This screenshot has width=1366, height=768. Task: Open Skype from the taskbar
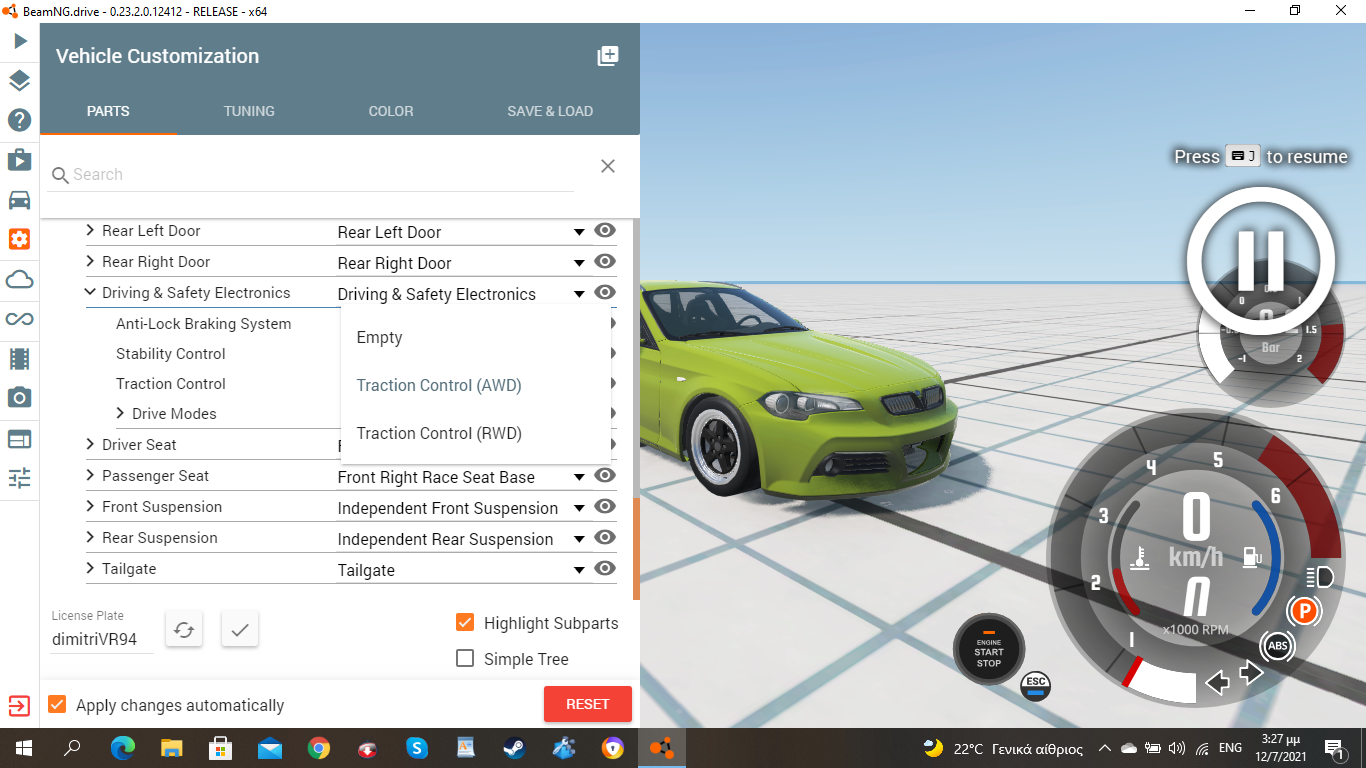pos(417,747)
